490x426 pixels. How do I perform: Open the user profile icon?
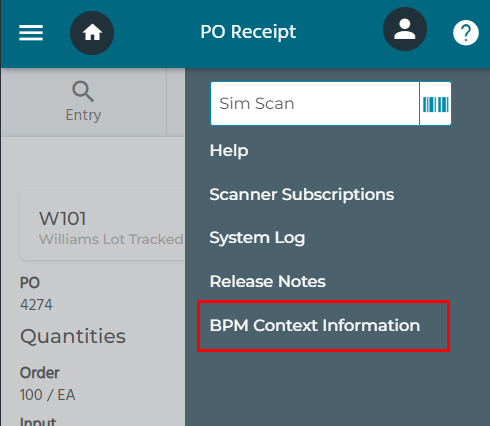(x=405, y=29)
